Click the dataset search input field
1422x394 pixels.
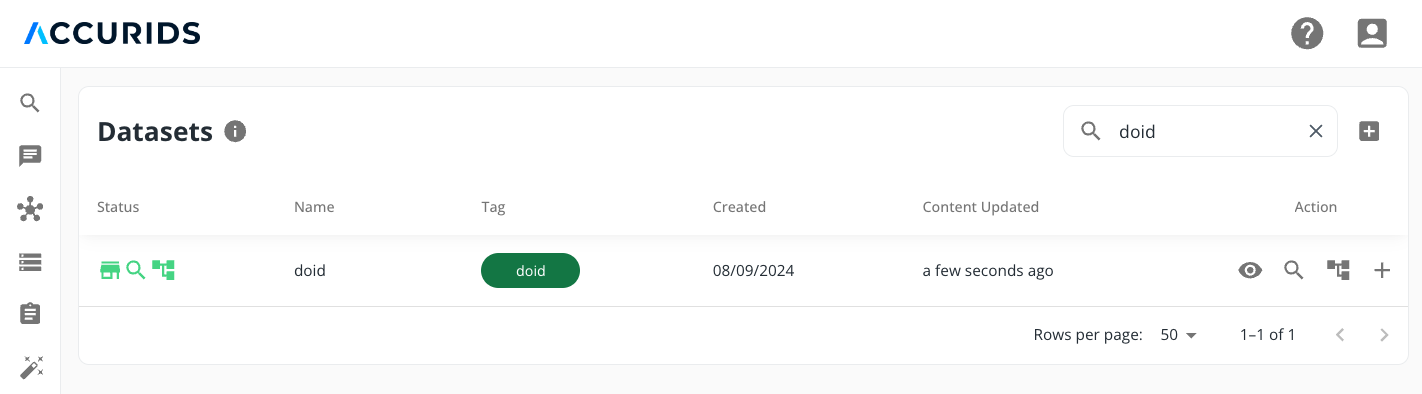click(1200, 131)
